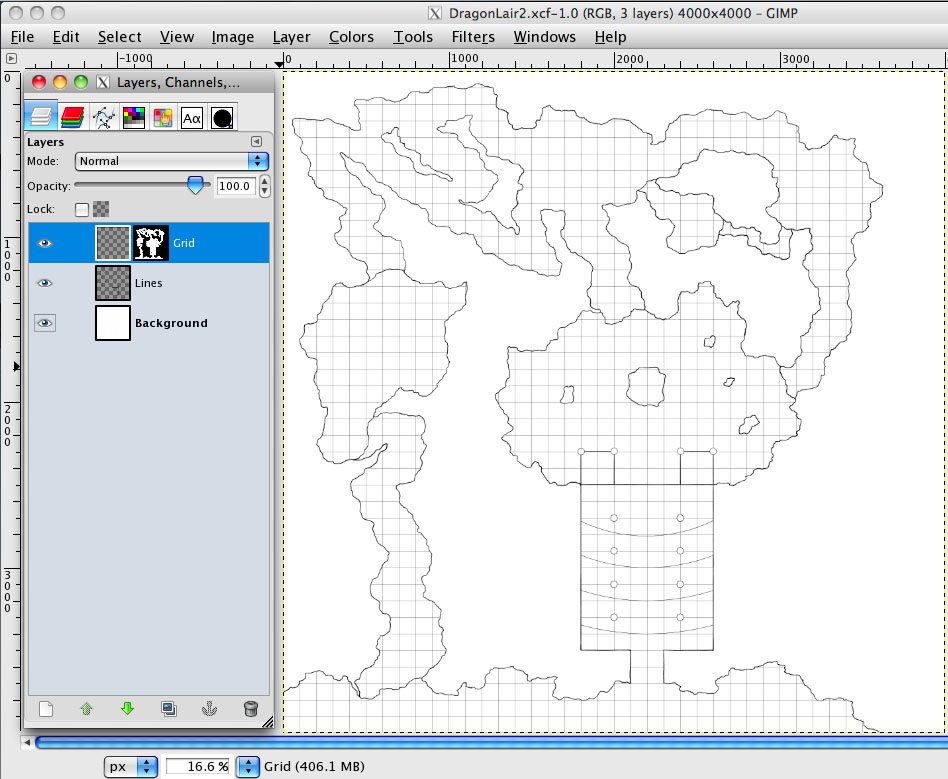Viewport: 948px width, 779px height.
Task: Switch to the Channels tab icon
Action: (71, 117)
